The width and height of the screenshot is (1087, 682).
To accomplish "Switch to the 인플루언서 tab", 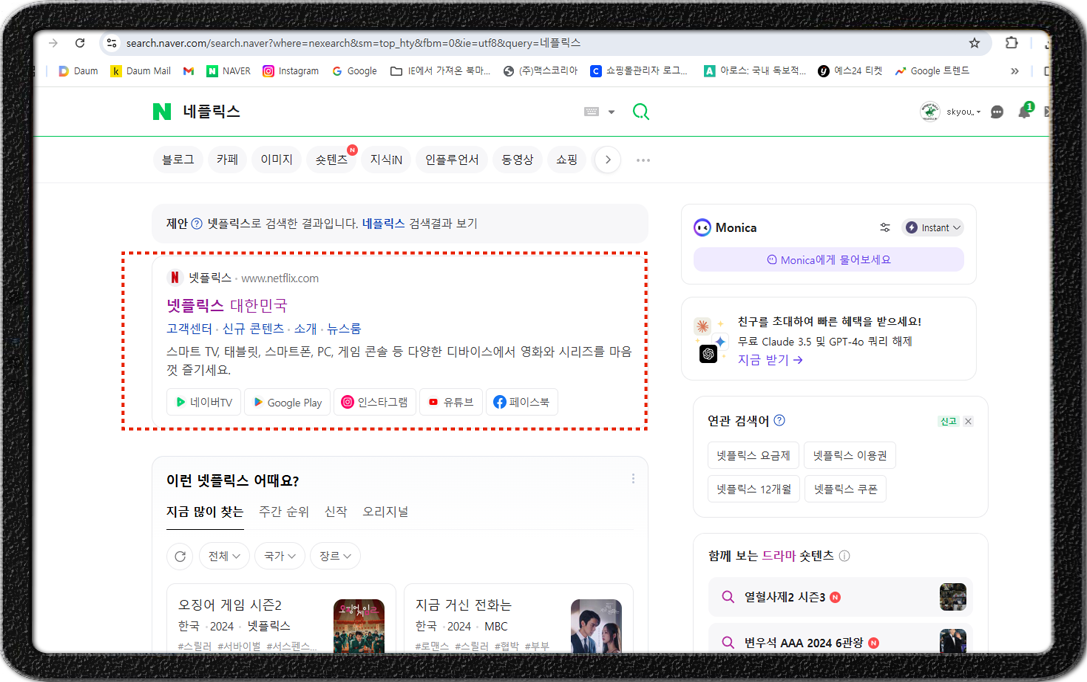I will 452,160.
